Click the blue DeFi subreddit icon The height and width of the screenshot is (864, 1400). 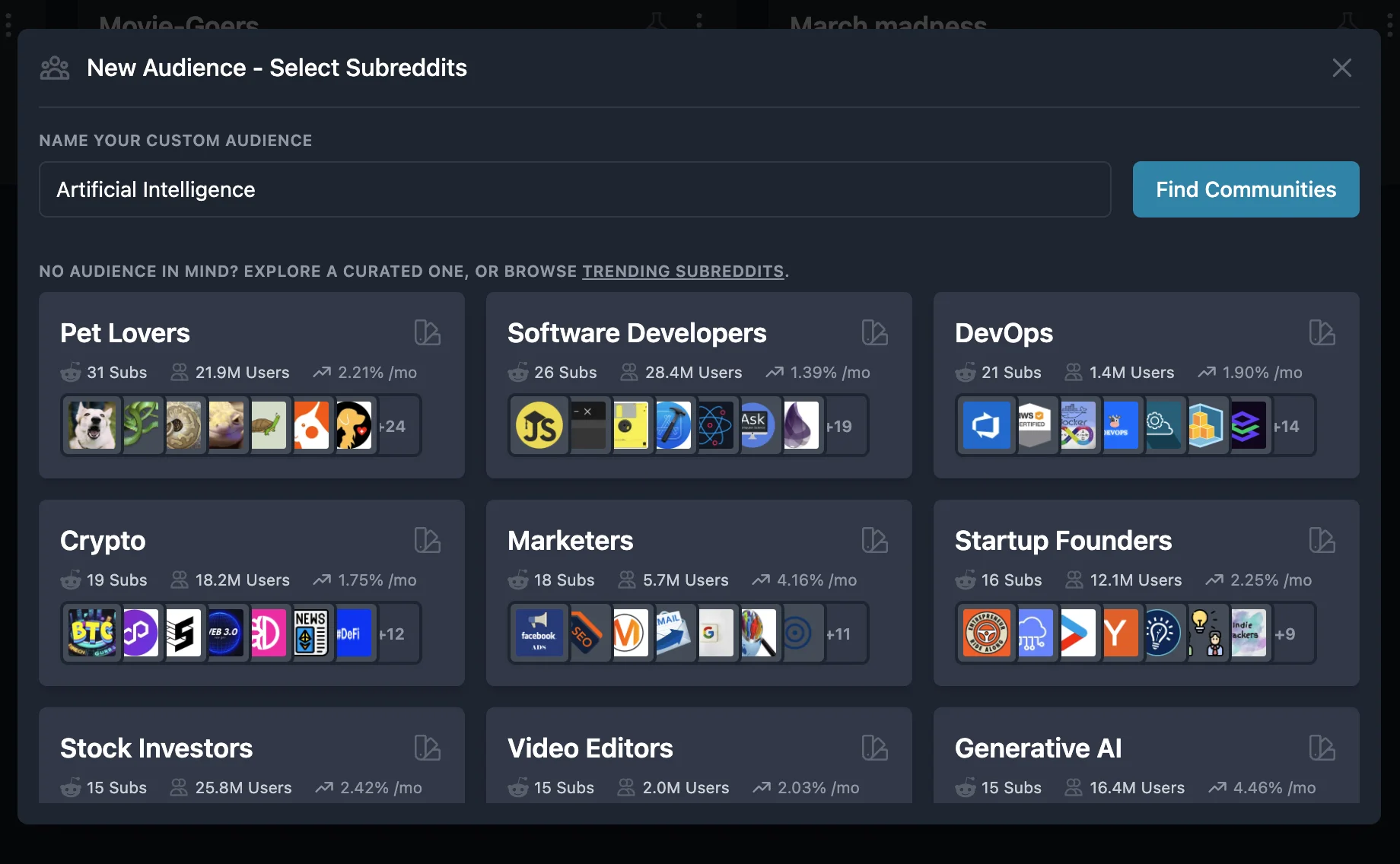(354, 633)
